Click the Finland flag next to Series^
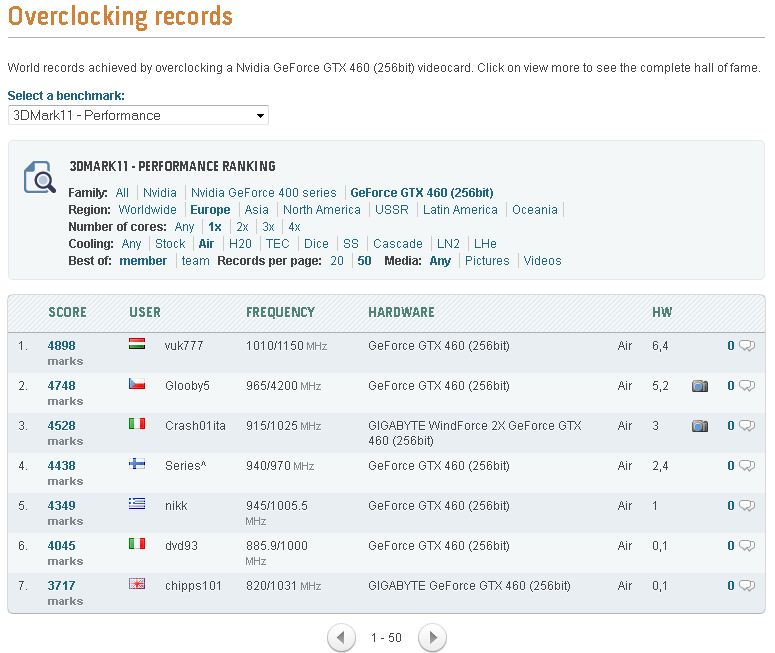This screenshot has width=775, height=653. tap(137, 464)
